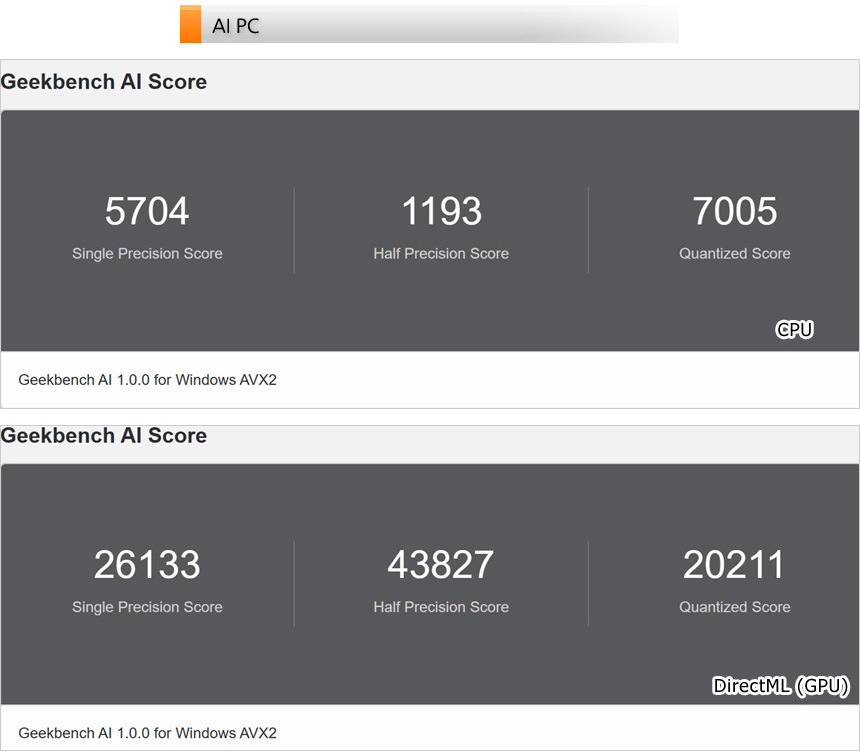Click Geekbench AI 1.0.0 footer in GPU panel
This screenshot has width=860, height=754.
148,733
